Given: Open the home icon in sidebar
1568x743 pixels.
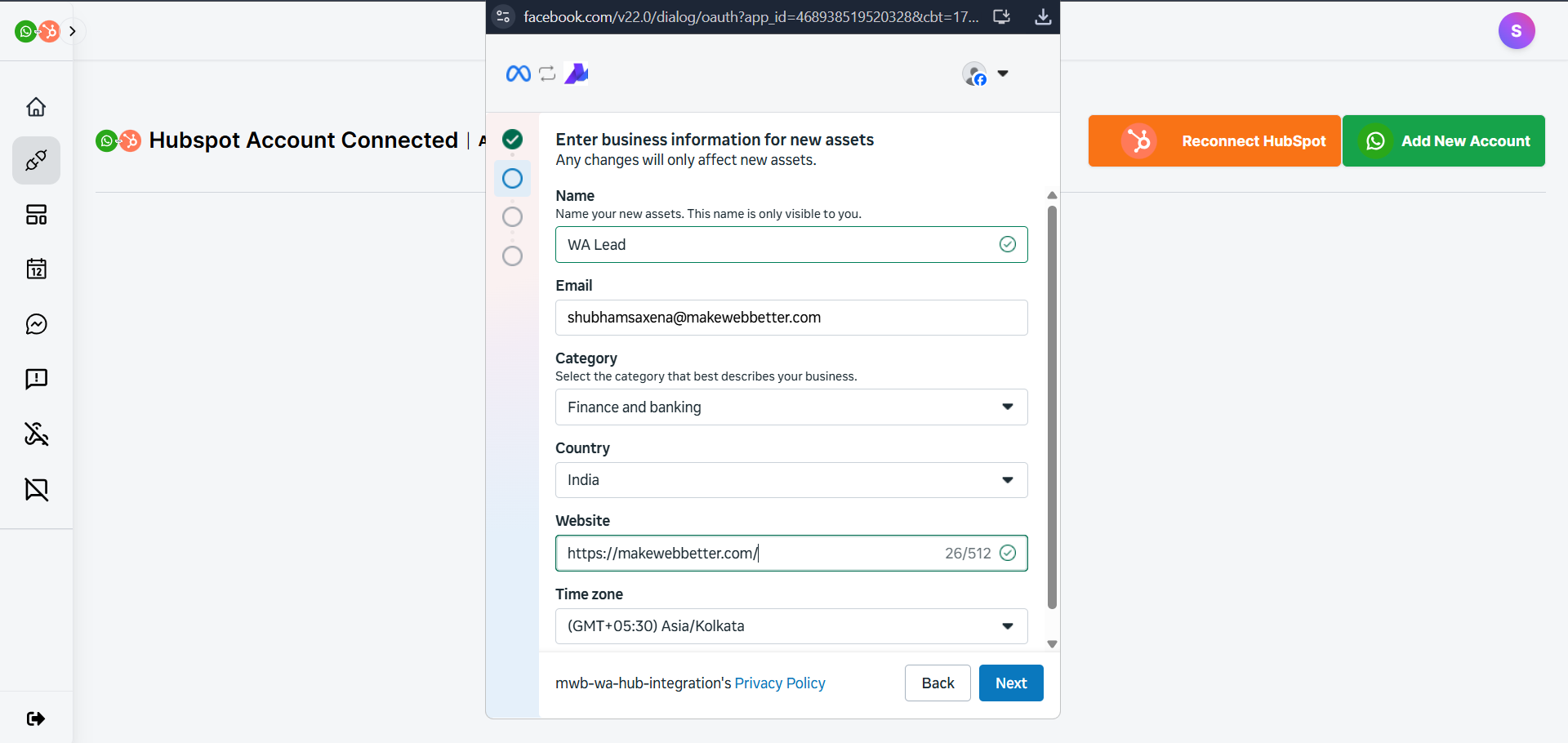Looking at the screenshot, I should [x=36, y=107].
